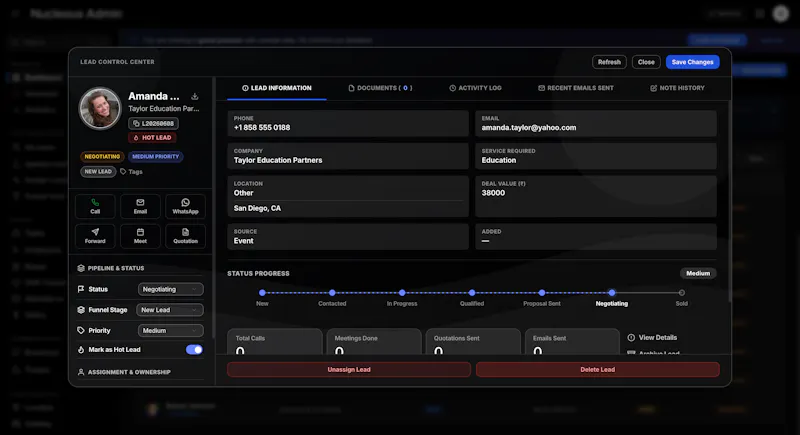Viewport: 800px width, 435px height.
Task: Open the Funnel Stage dropdown showing New Lead
Action: tap(169, 310)
